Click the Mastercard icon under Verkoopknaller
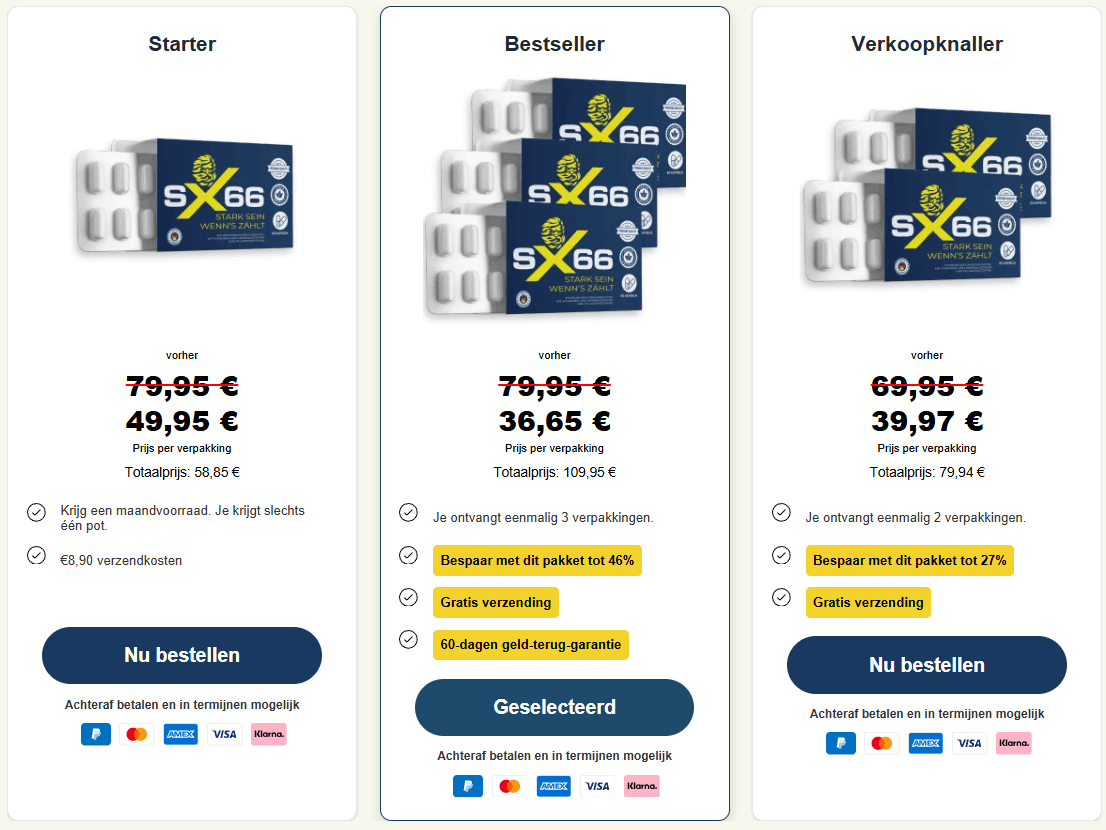The width and height of the screenshot is (1106, 830). (881, 743)
